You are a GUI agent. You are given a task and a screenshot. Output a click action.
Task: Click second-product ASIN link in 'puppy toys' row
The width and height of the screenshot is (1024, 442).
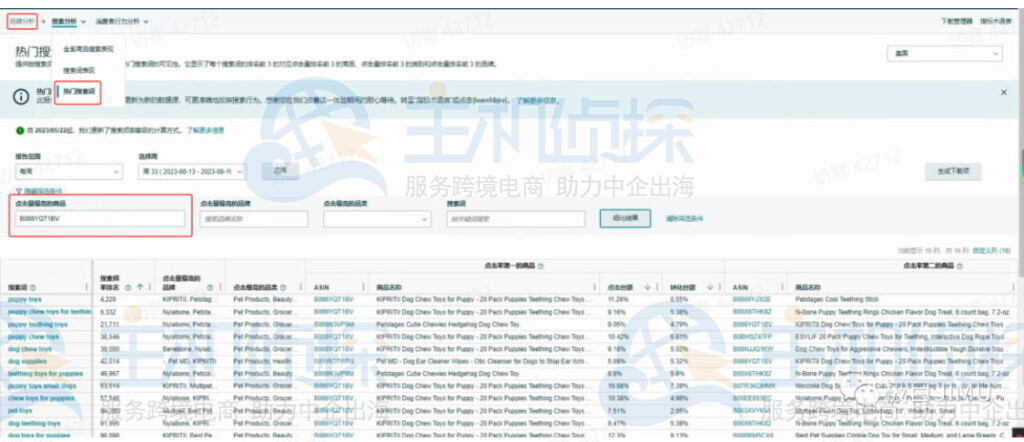pyautogui.click(x=752, y=300)
